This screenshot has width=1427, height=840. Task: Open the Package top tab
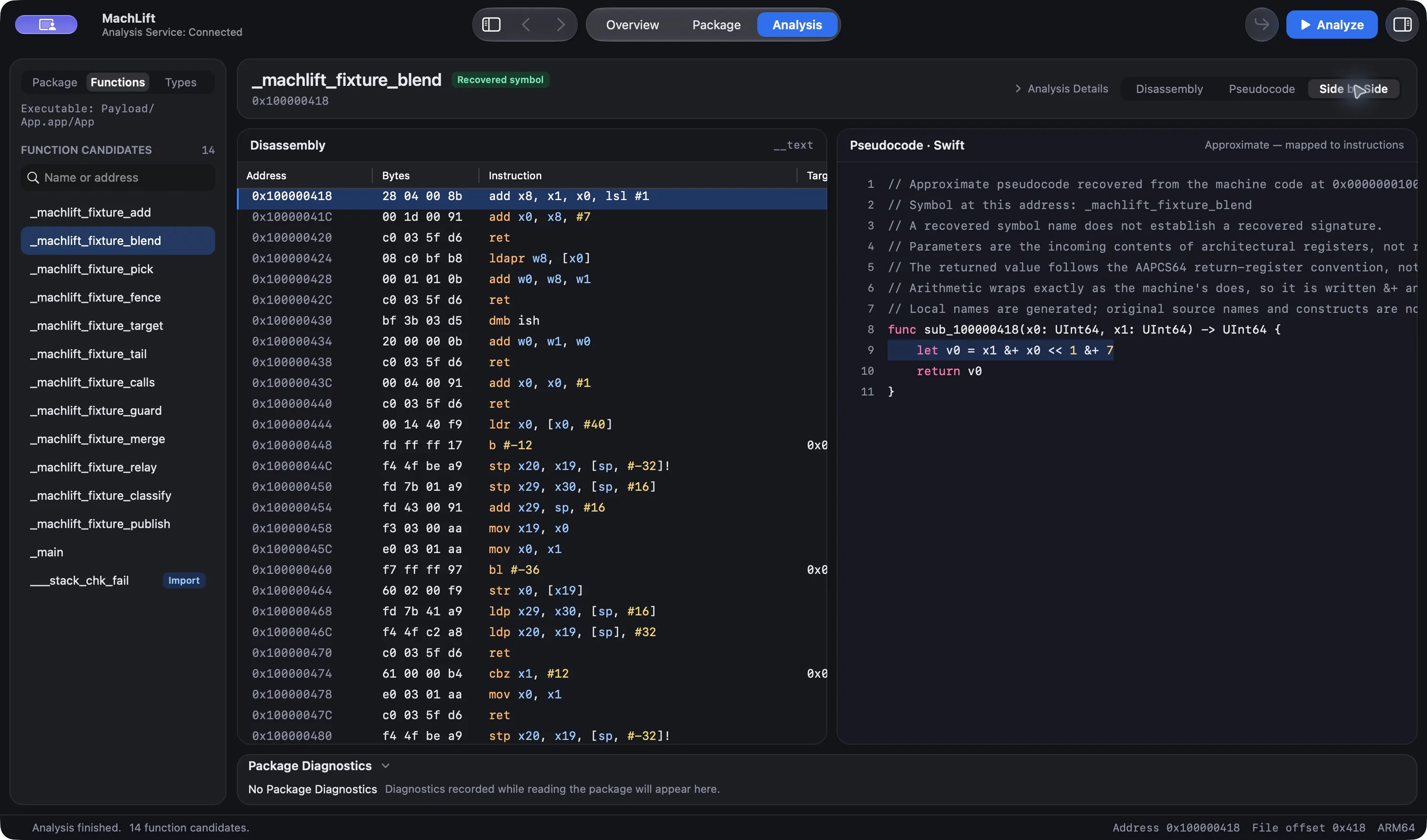coord(716,25)
